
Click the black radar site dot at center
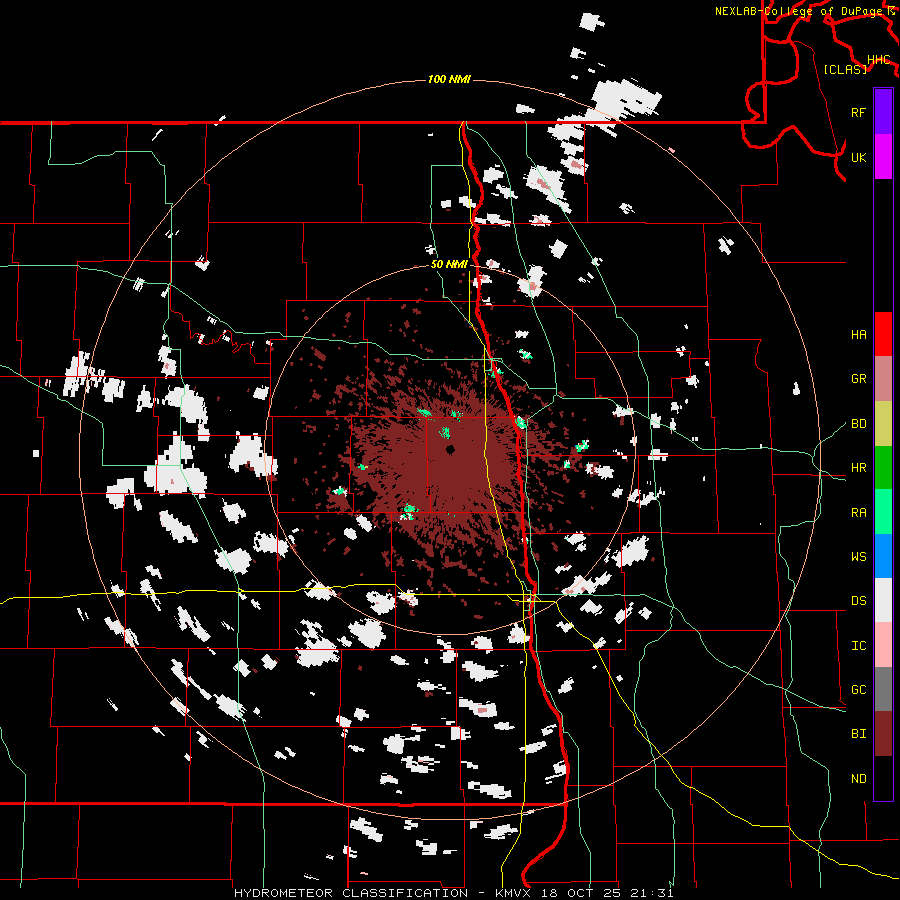click(451, 449)
